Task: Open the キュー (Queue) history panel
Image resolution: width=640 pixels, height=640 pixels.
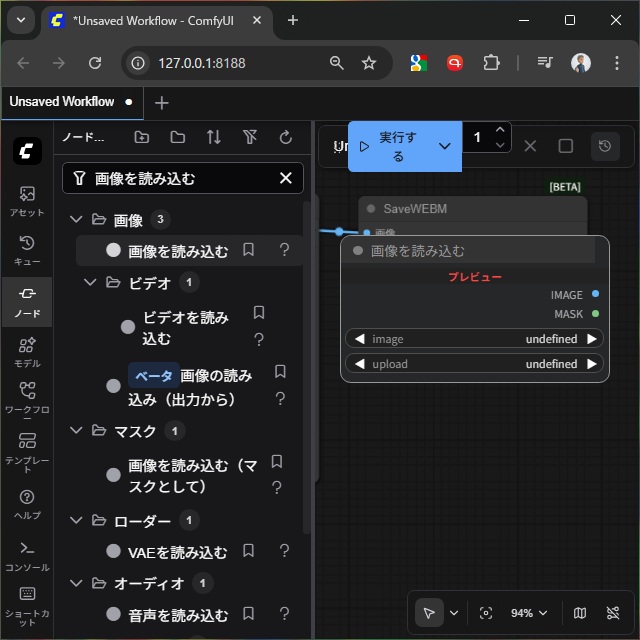Action: [x=27, y=249]
